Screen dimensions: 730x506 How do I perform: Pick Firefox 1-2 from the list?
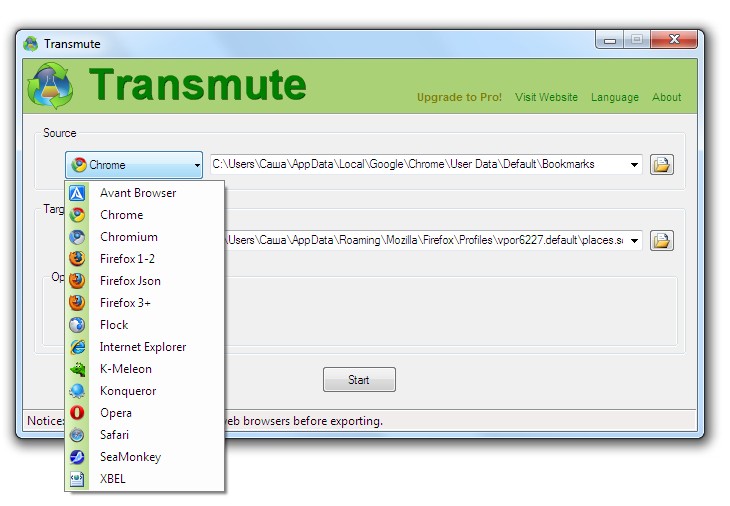tap(144, 259)
